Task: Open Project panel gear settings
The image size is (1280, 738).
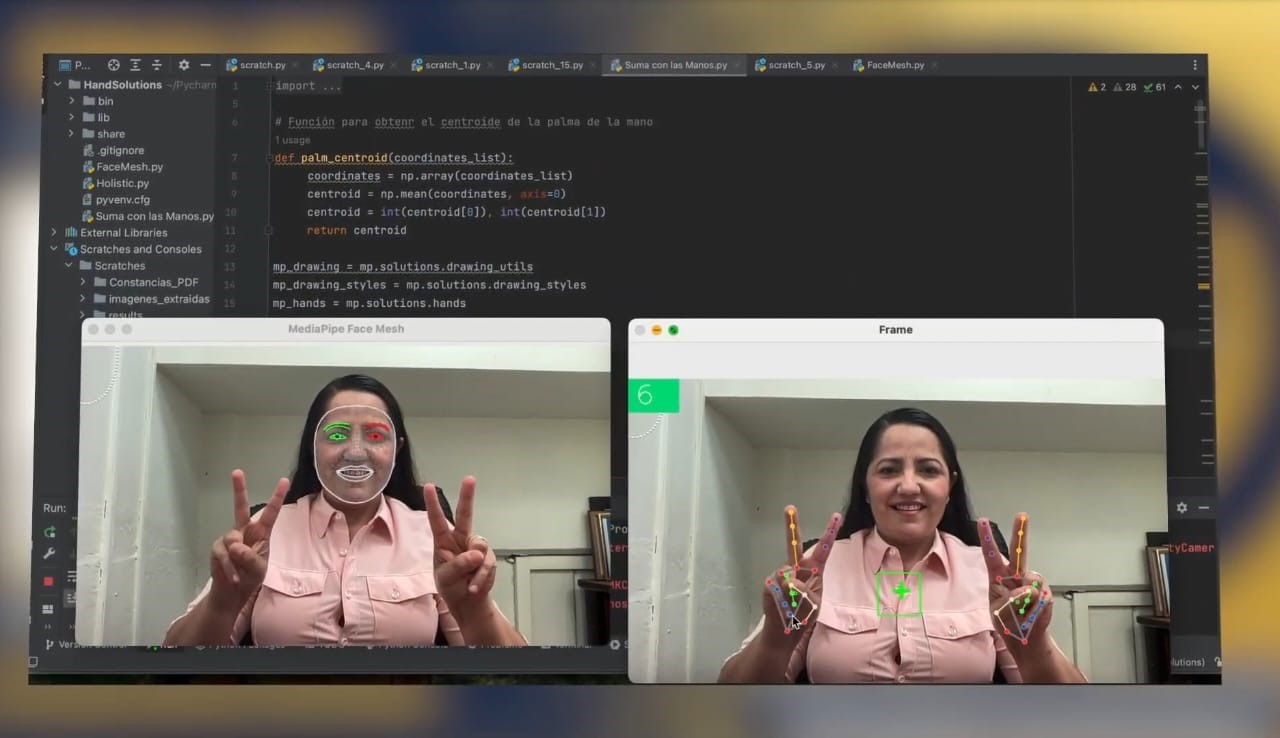Action: coord(184,65)
